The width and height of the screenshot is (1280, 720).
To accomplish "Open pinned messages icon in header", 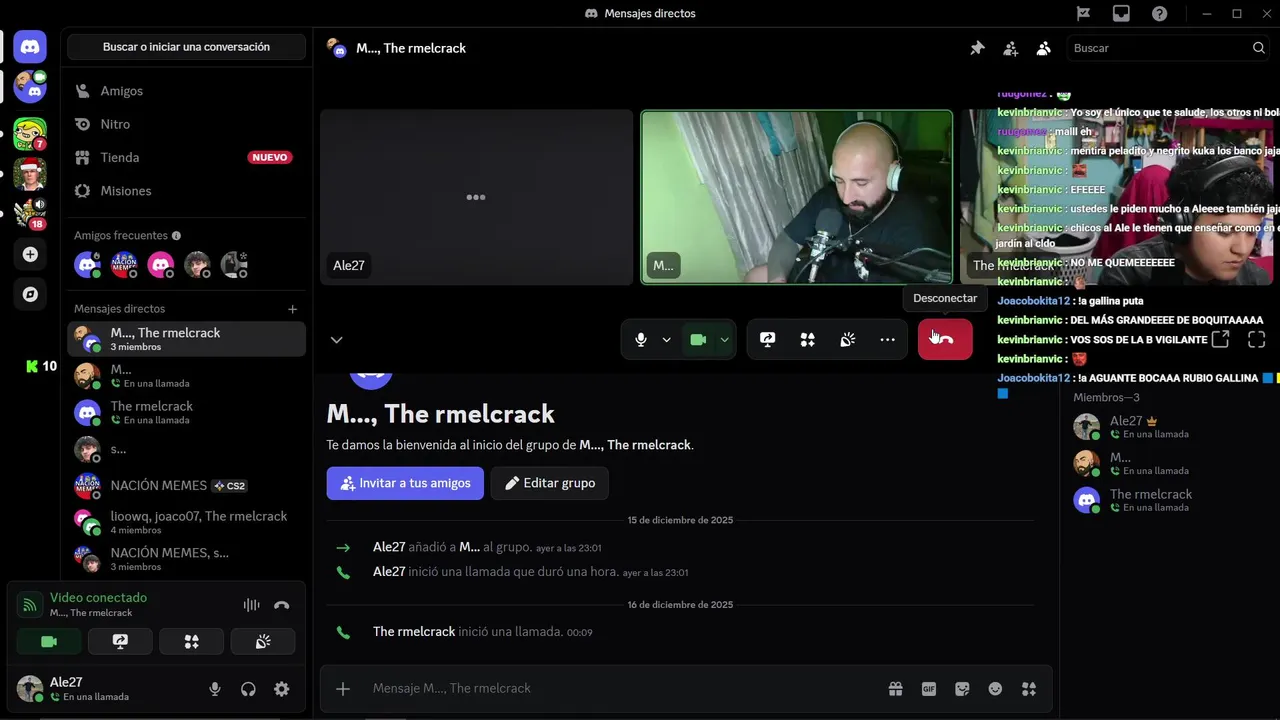I will [977, 48].
